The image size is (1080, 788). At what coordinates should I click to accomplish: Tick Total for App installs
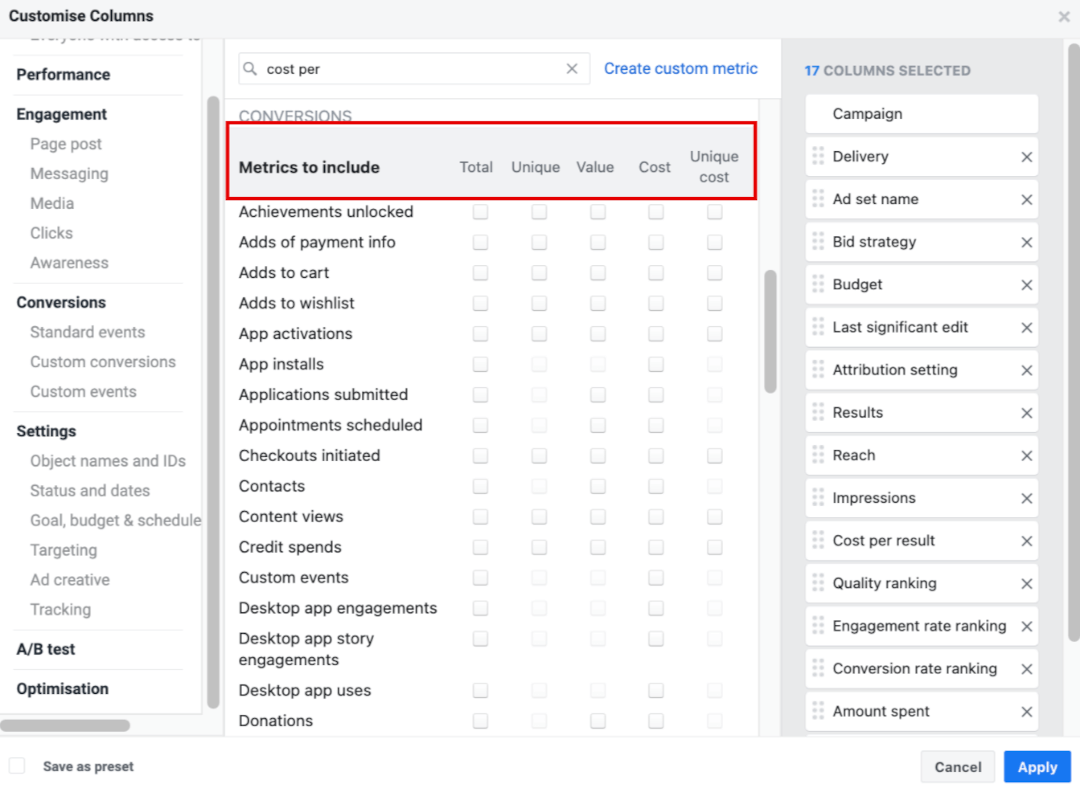[x=480, y=364]
